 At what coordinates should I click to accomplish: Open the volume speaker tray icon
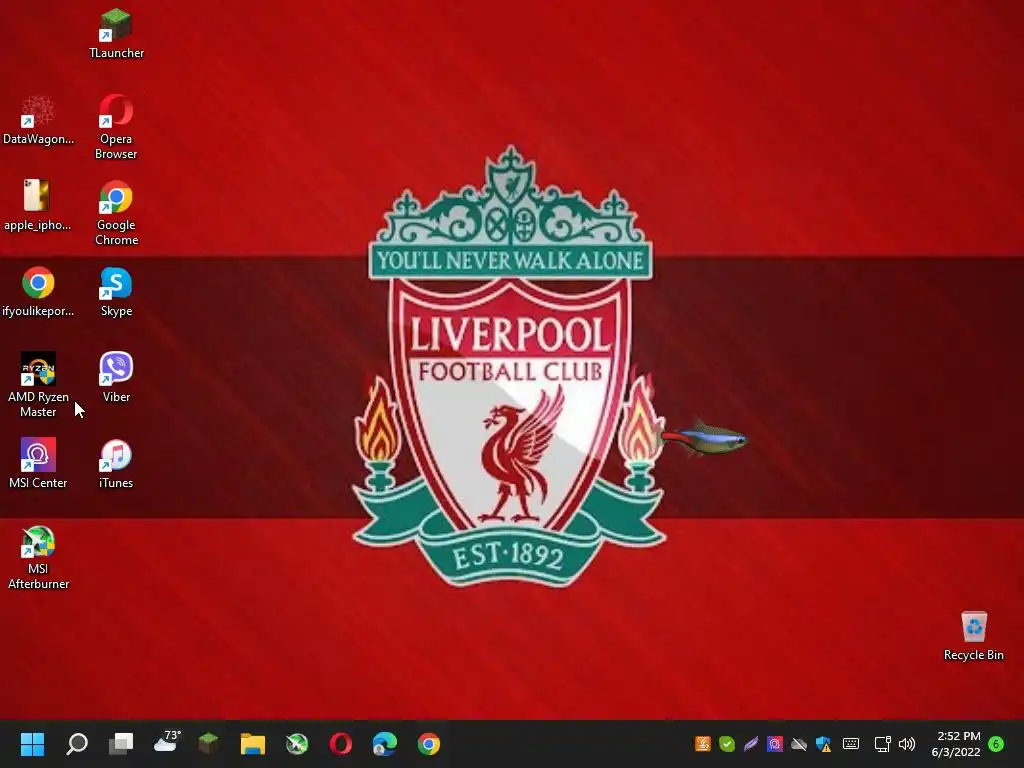click(x=907, y=744)
